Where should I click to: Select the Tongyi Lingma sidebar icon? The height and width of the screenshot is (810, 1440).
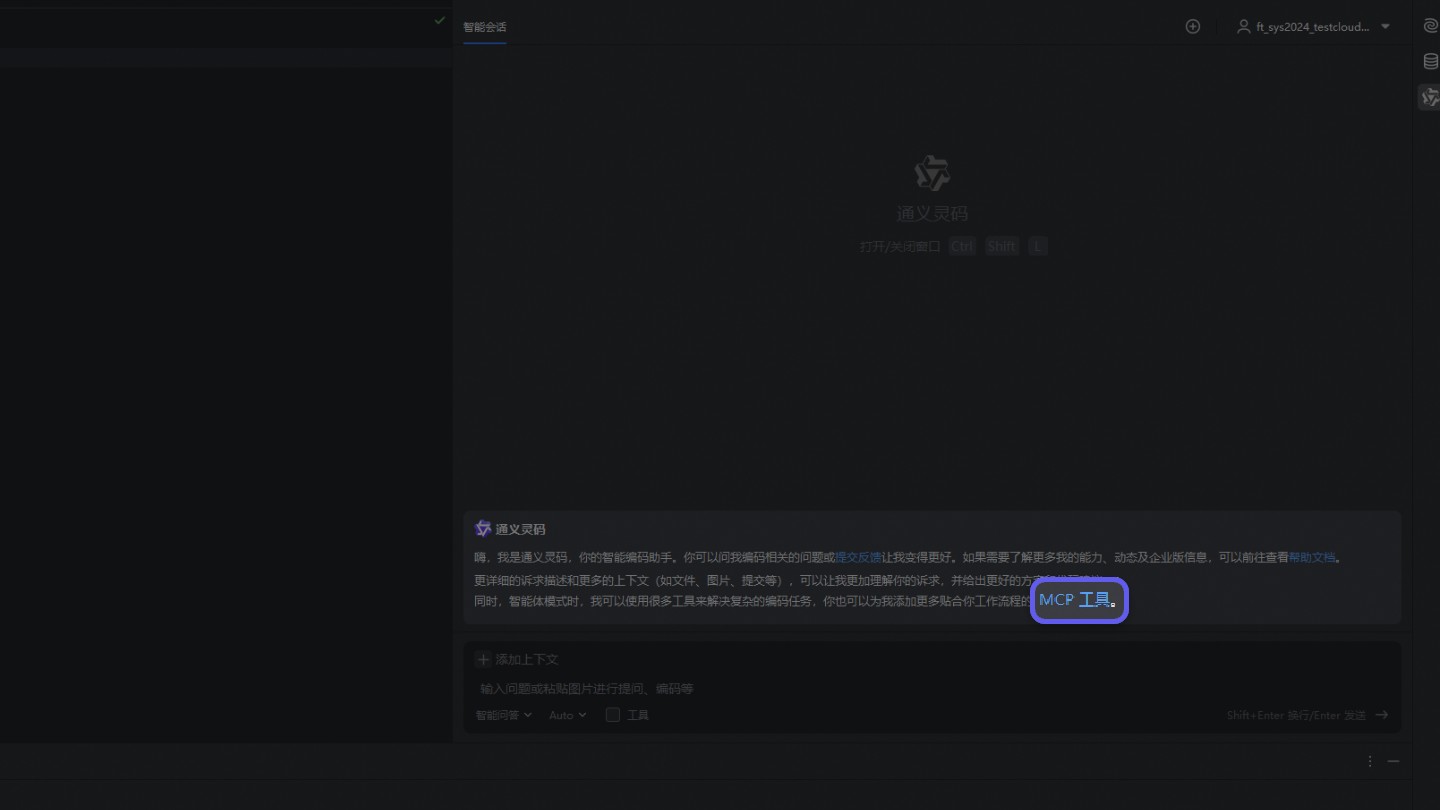pyautogui.click(x=1429, y=97)
